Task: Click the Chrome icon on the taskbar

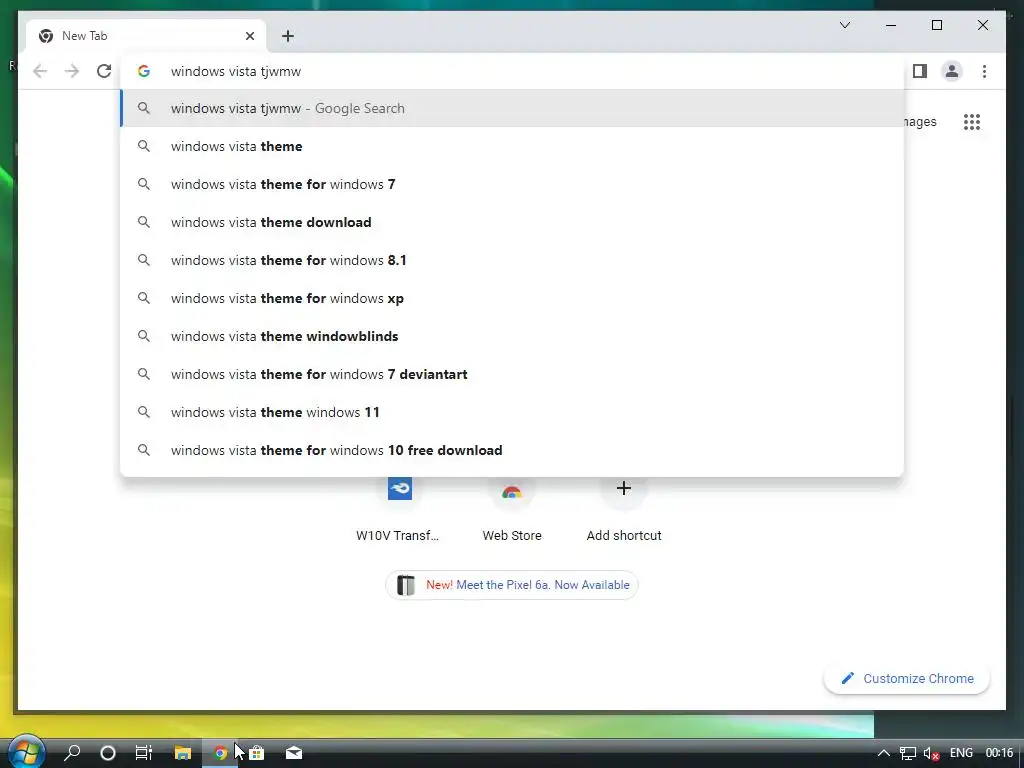Action: 220,753
